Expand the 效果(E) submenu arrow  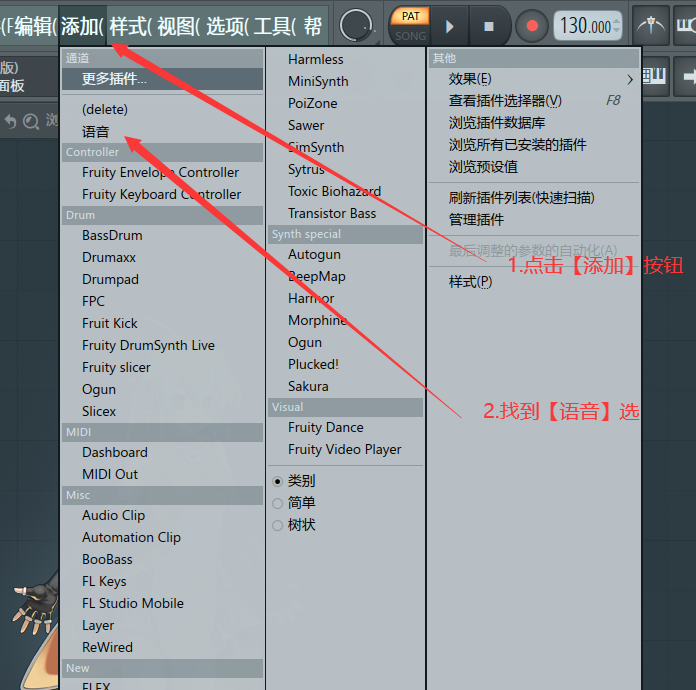point(630,79)
